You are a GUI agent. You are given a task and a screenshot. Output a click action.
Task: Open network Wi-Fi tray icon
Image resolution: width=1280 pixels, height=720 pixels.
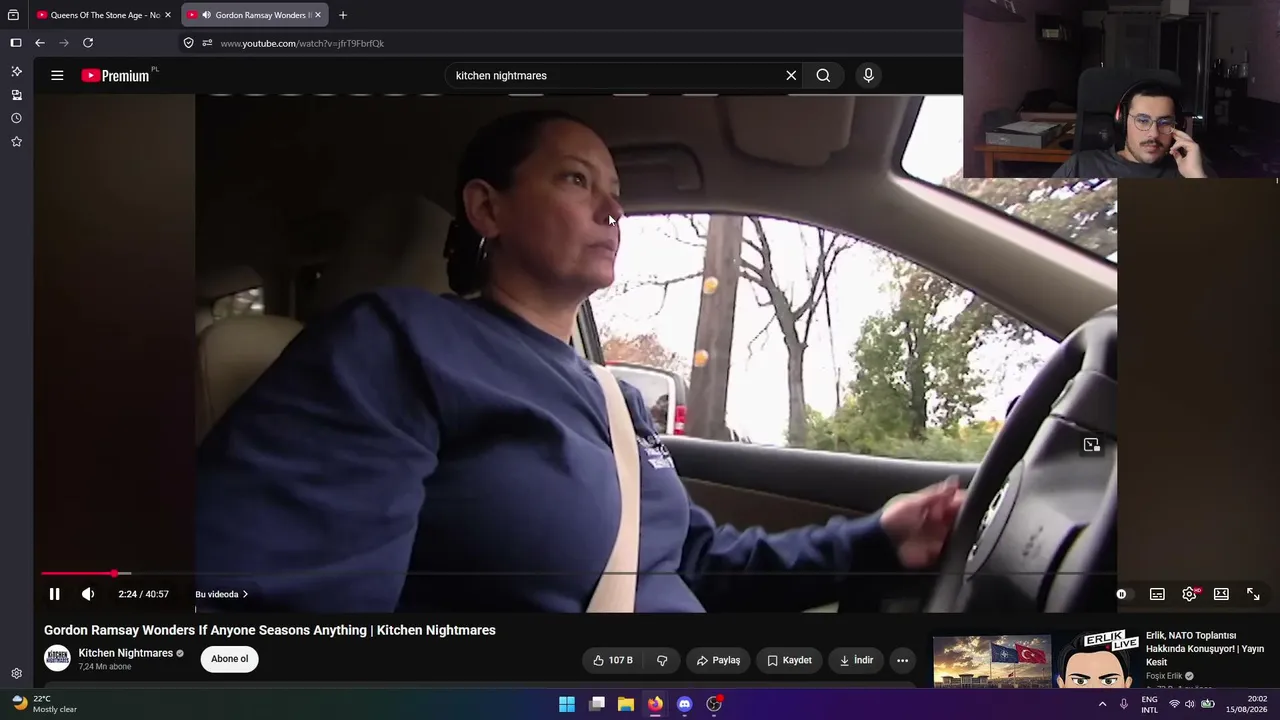[x=1174, y=704]
